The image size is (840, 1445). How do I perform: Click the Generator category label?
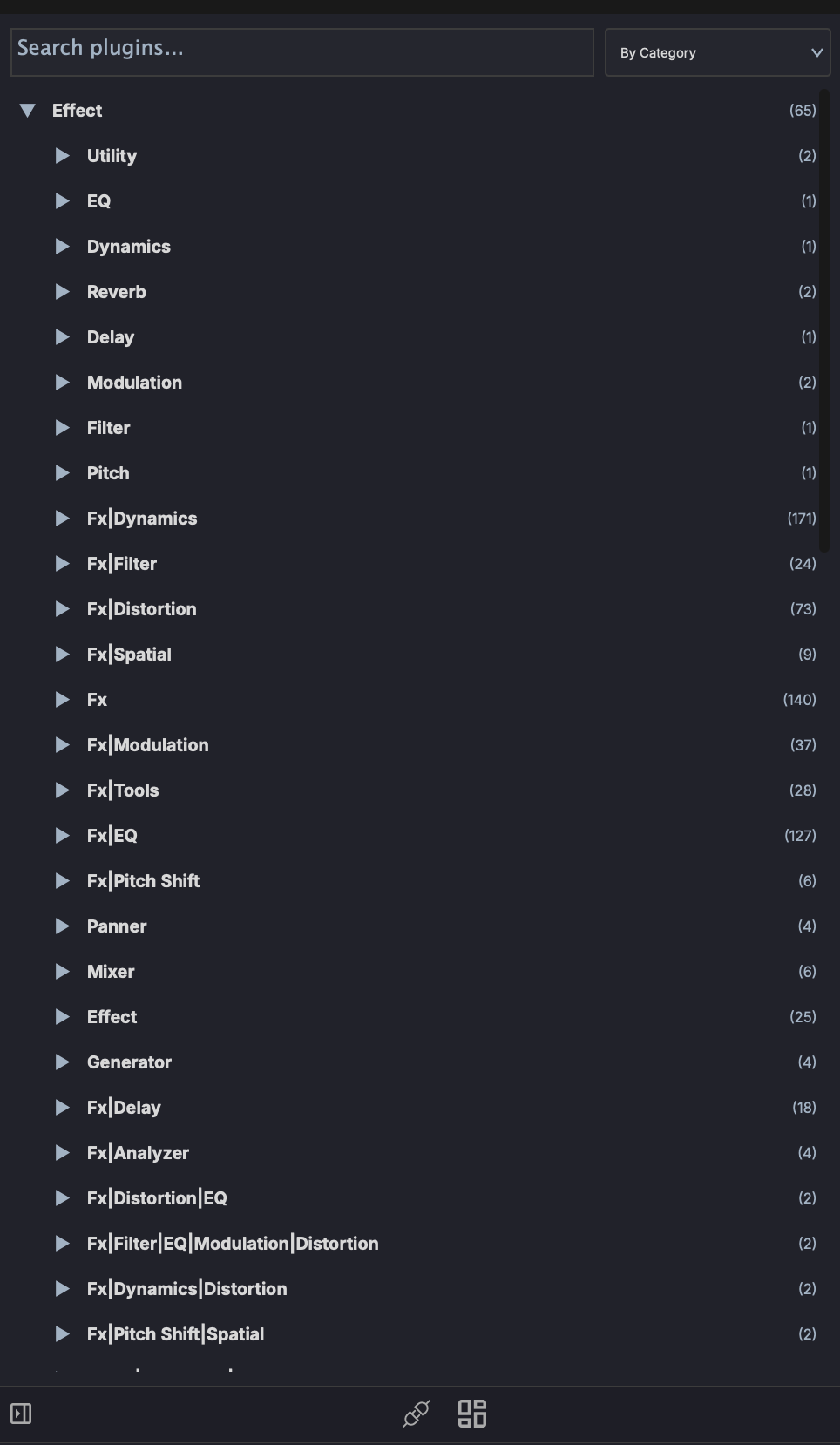click(129, 1062)
